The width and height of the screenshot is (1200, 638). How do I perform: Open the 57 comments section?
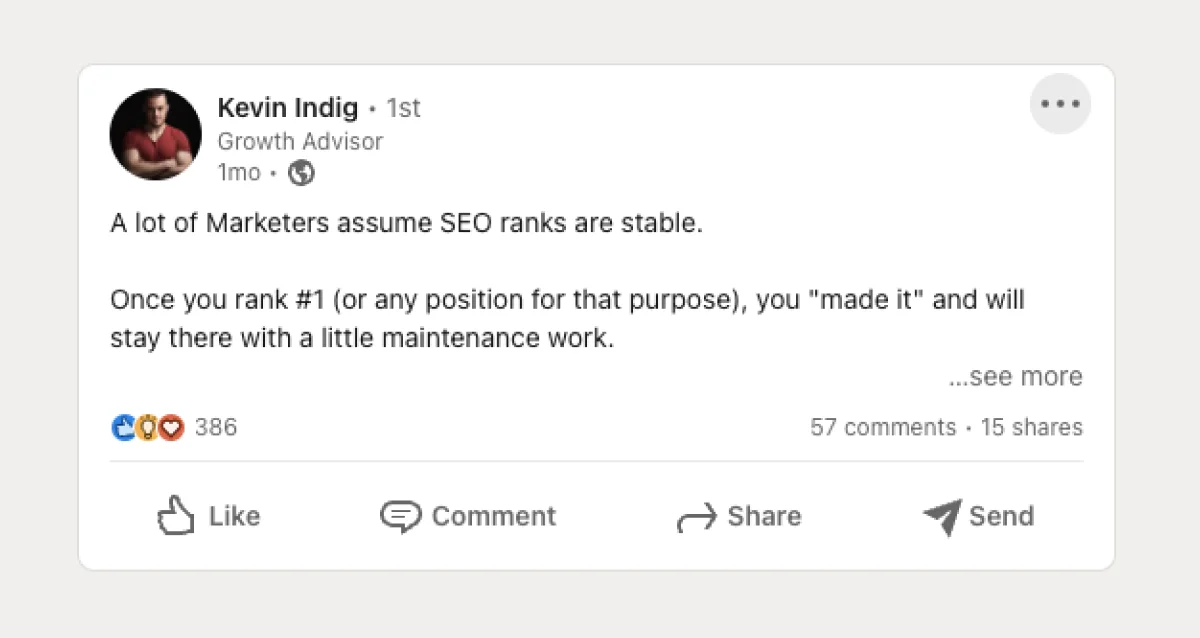883,427
